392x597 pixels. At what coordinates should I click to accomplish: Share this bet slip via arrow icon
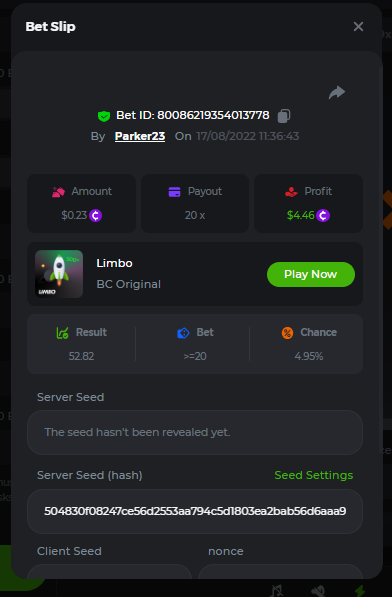pos(337,93)
